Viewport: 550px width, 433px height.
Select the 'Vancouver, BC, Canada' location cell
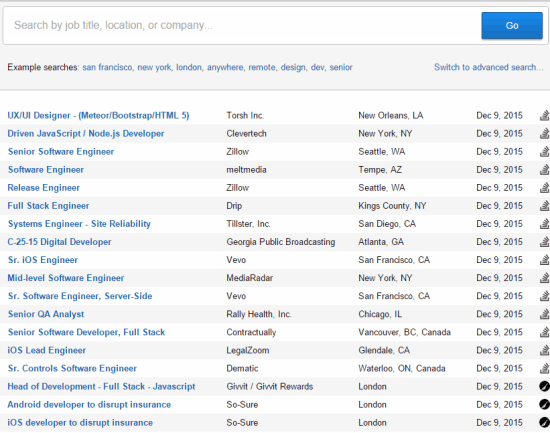(404, 332)
